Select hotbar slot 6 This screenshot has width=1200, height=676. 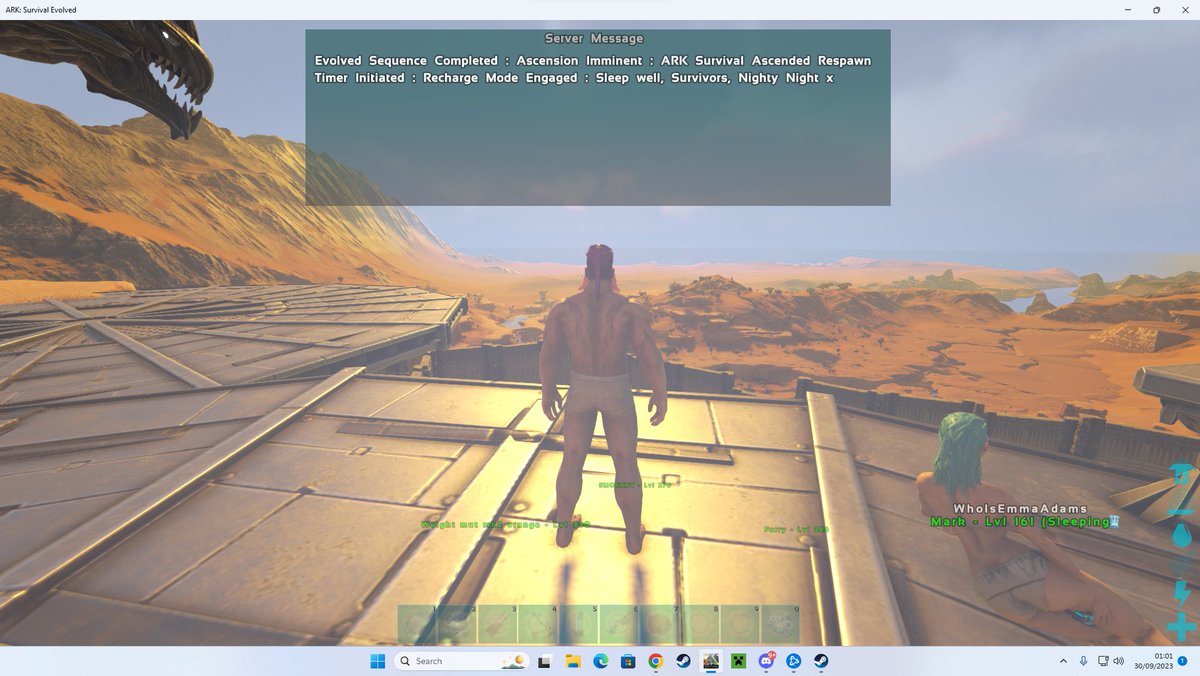(x=620, y=624)
